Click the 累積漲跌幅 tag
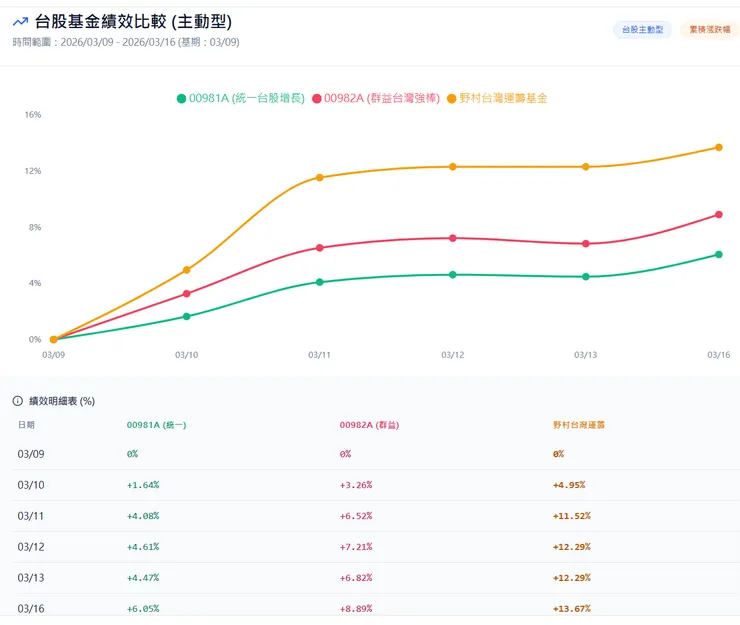 (x=710, y=30)
